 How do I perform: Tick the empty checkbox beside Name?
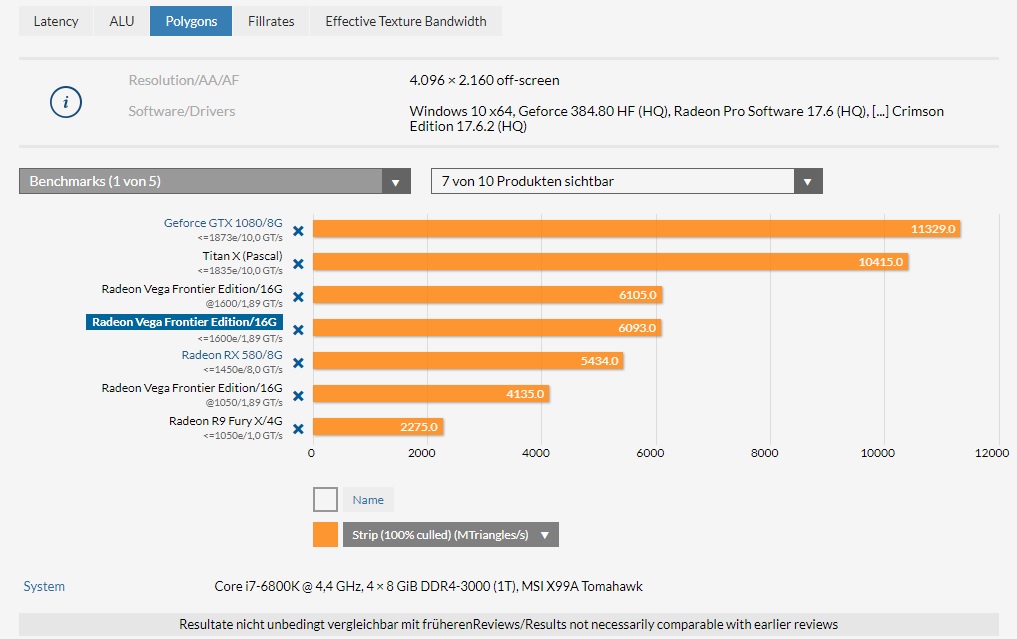tap(325, 500)
